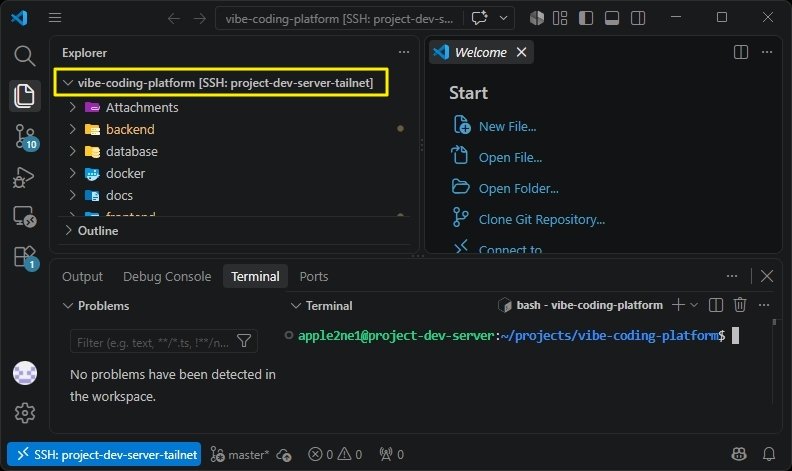The image size is (792, 471).
Task: Go forward with the right arrow
Action: pyautogui.click(x=200, y=19)
